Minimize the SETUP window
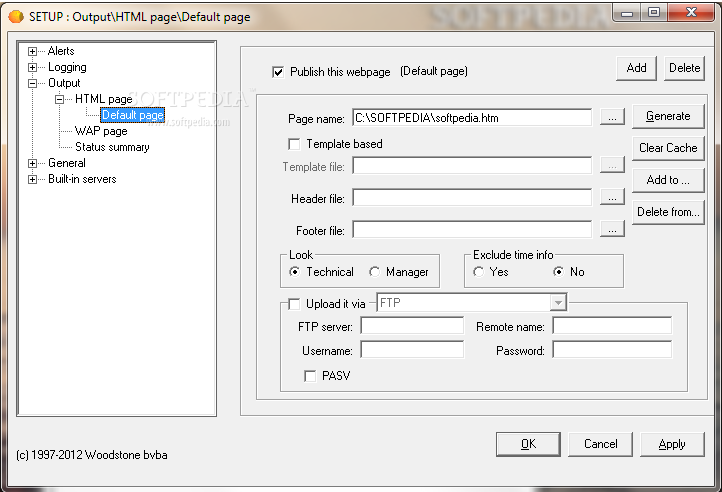Image resolution: width=722 pixels, height=492 pixels. point(627,12)
